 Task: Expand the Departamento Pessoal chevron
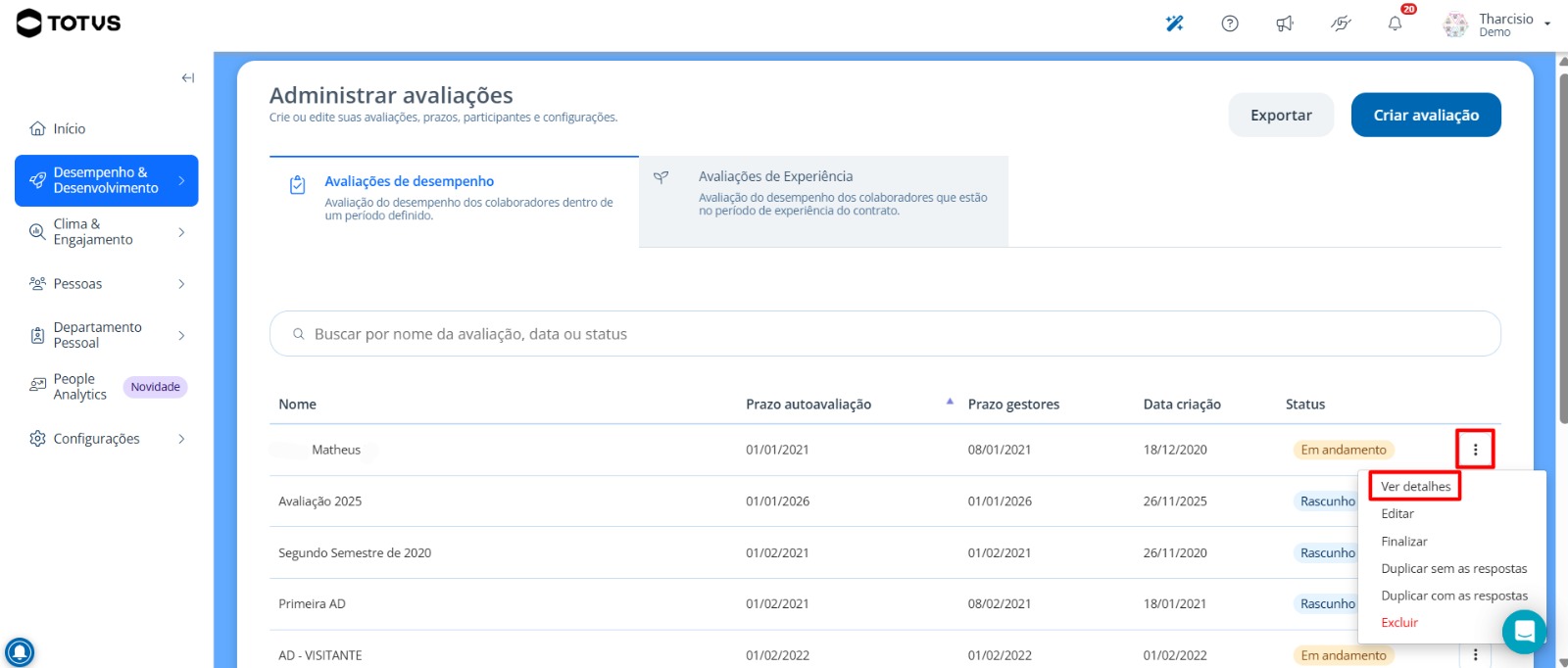point(181,335)
